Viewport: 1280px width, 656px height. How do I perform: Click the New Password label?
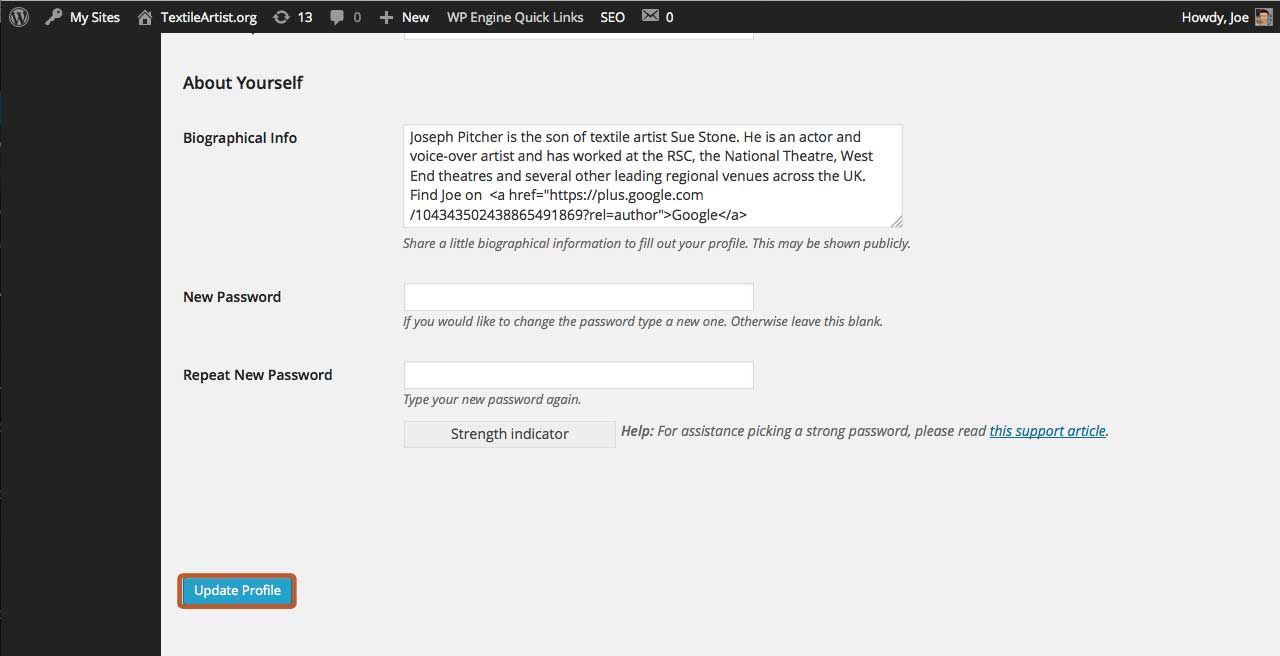click(x=232, y=297)
